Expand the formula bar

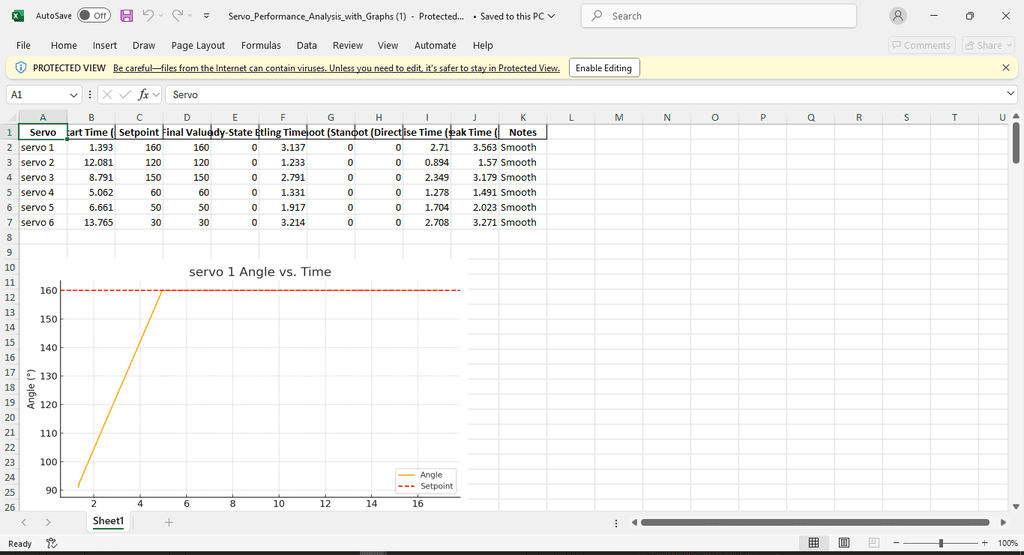point(1010,94)
